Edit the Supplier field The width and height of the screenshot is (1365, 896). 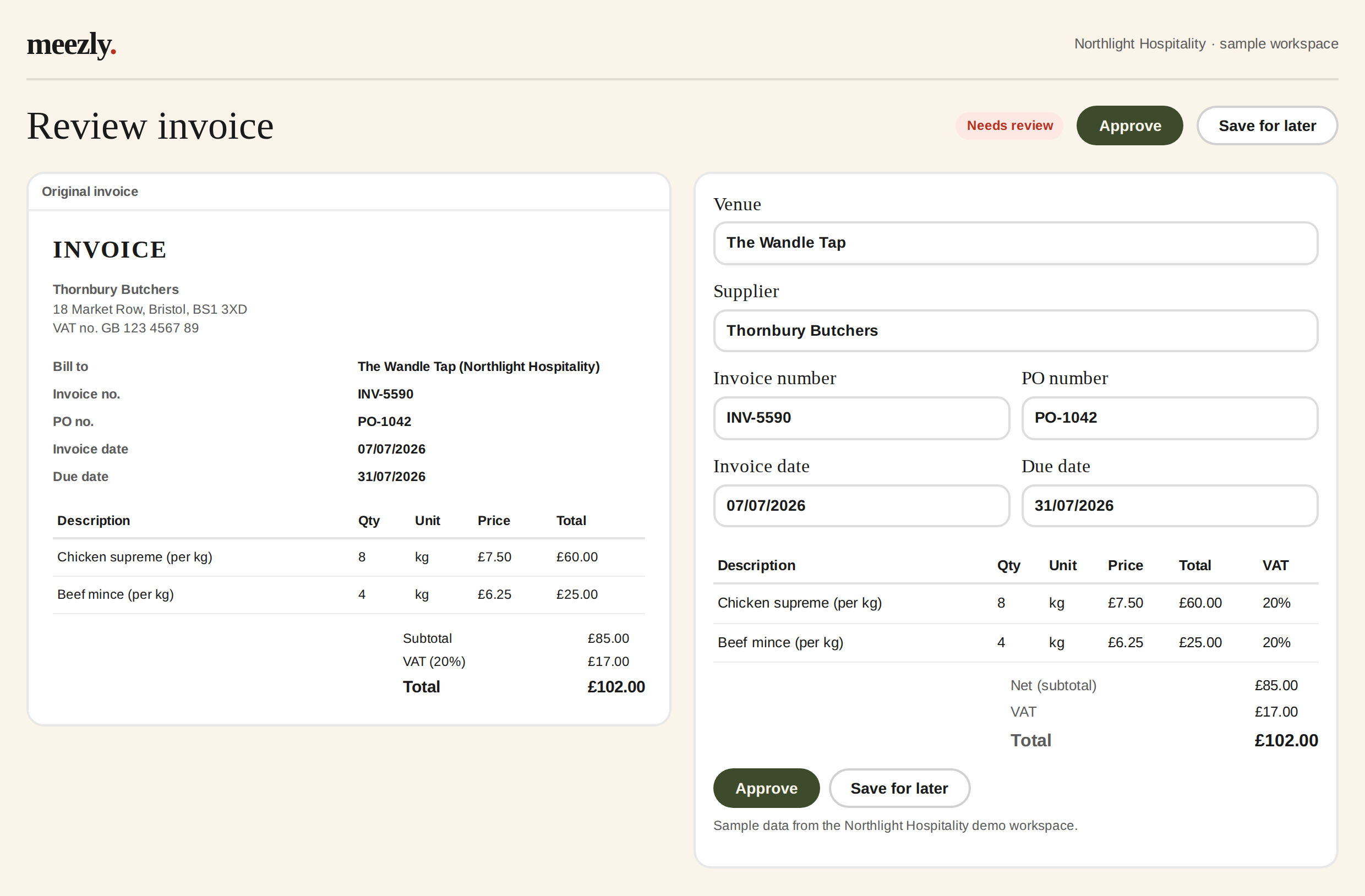pyautogui.click(x=1015, y=331)
